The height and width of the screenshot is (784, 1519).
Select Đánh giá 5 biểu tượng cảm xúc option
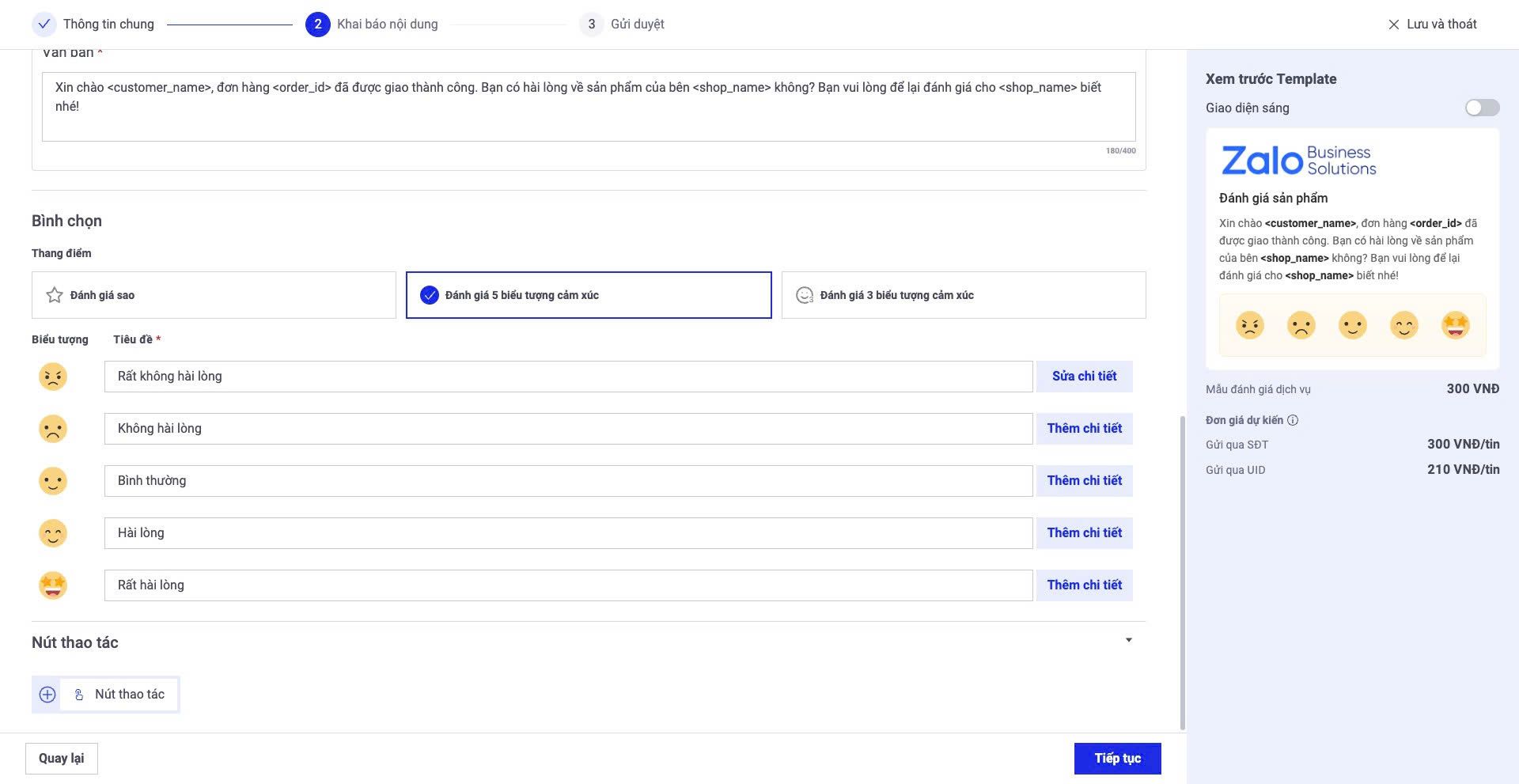tap(589, 295)
